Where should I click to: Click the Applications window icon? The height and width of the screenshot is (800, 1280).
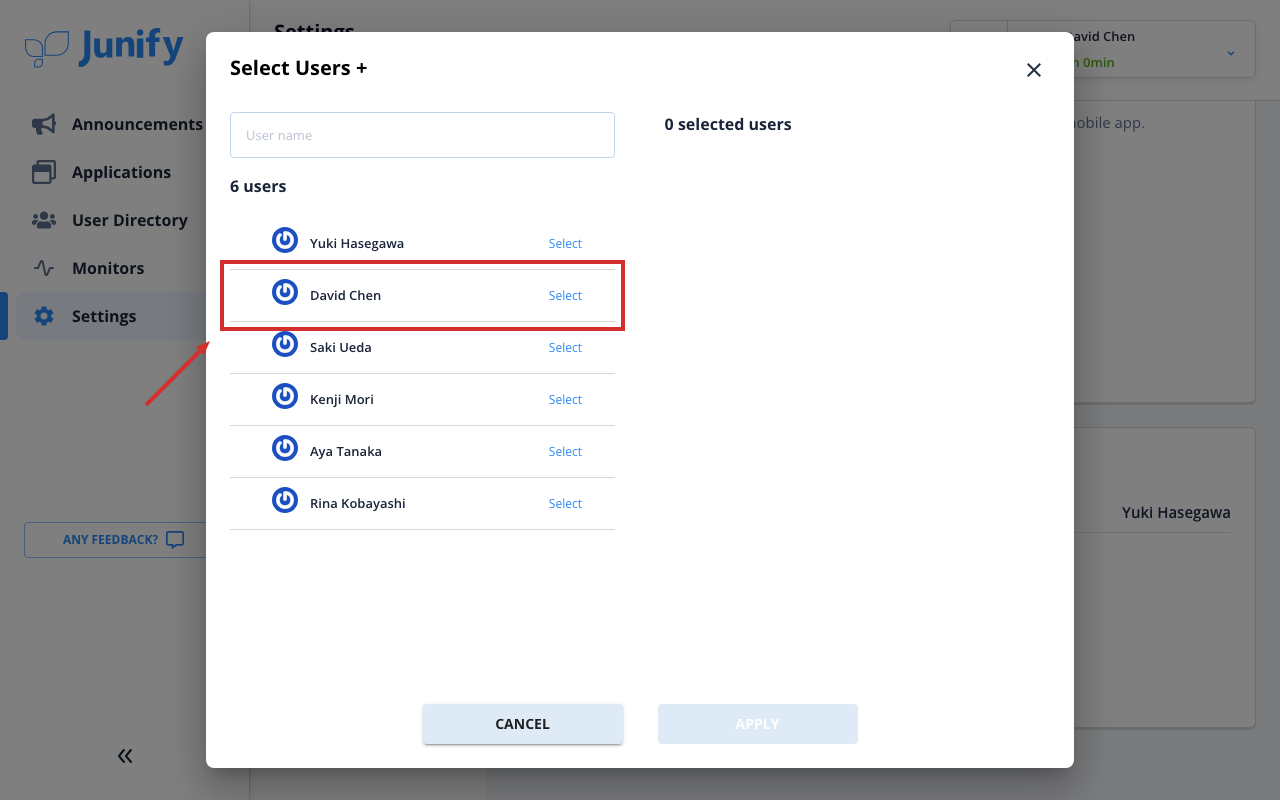tap(44, 172)
